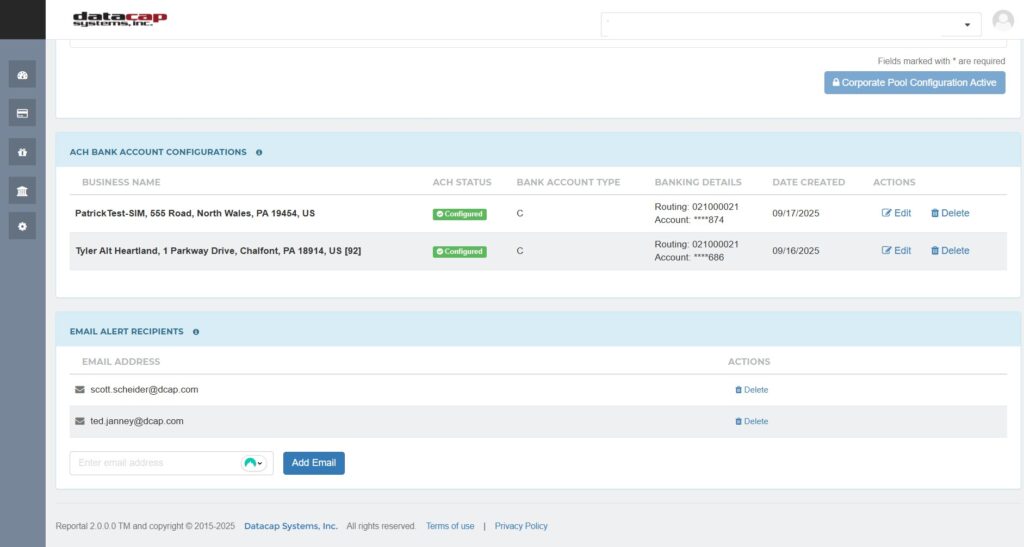Click the user profile avatar icon
This screenshot has height=547, width=1024.
tap(1002, 21)
